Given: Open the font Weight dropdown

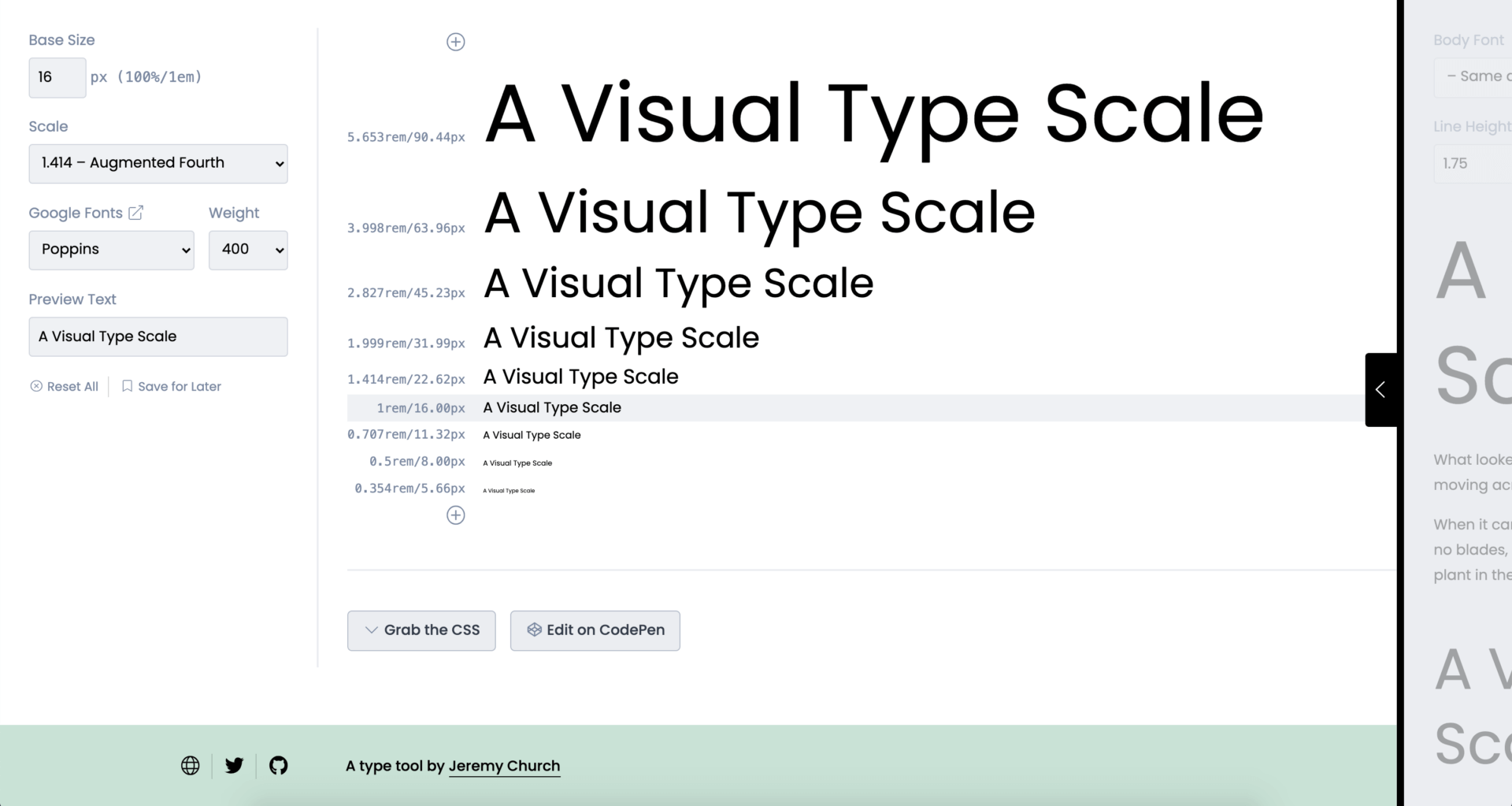Looking at the screenshot, I should [x=248, y=250].
